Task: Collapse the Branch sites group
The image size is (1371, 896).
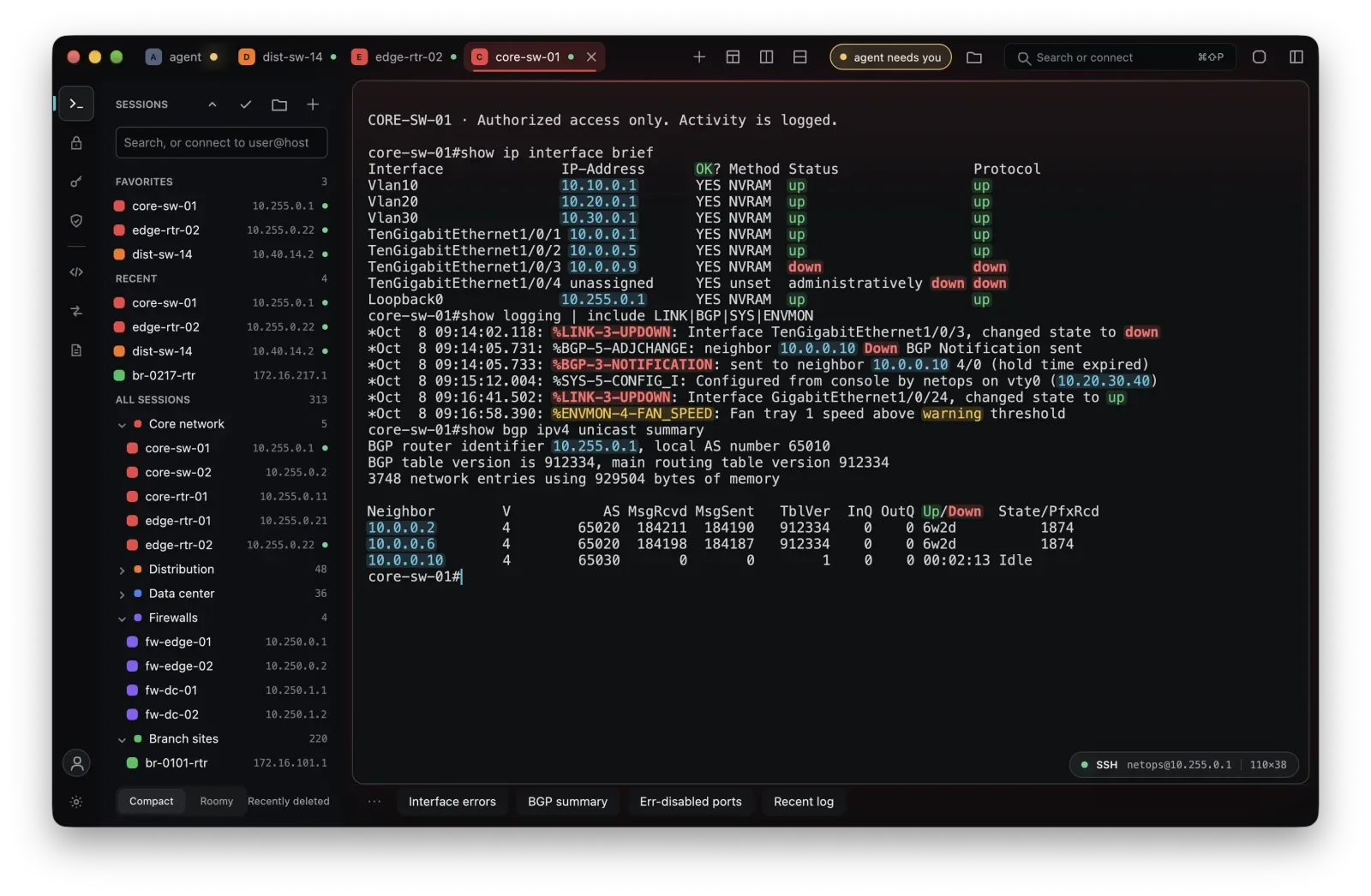Action: 122,739
